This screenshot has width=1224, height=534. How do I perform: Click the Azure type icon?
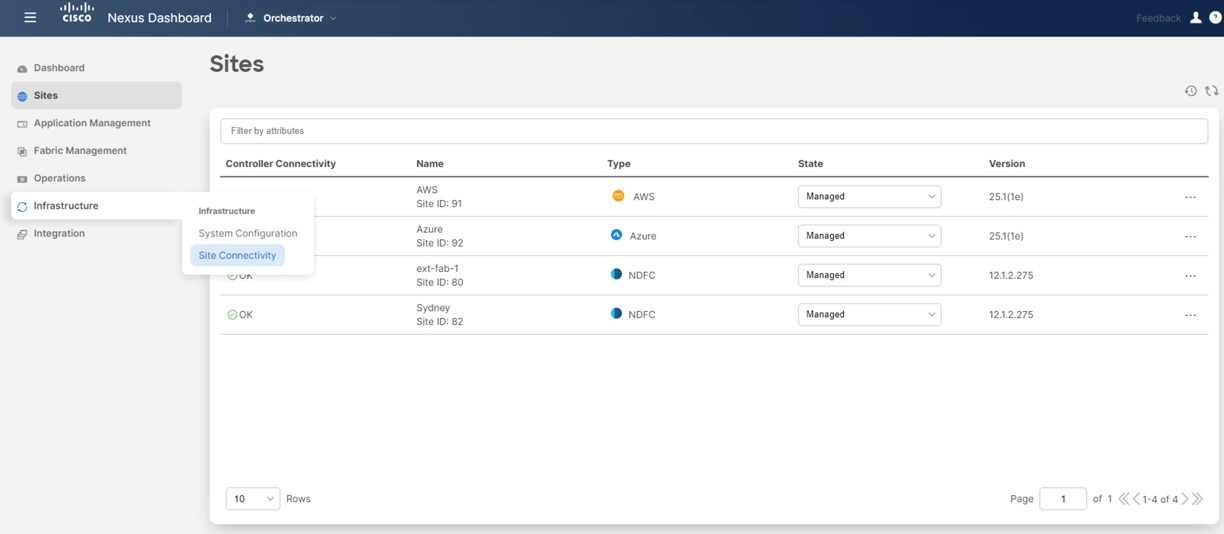[x=617, y=235]
